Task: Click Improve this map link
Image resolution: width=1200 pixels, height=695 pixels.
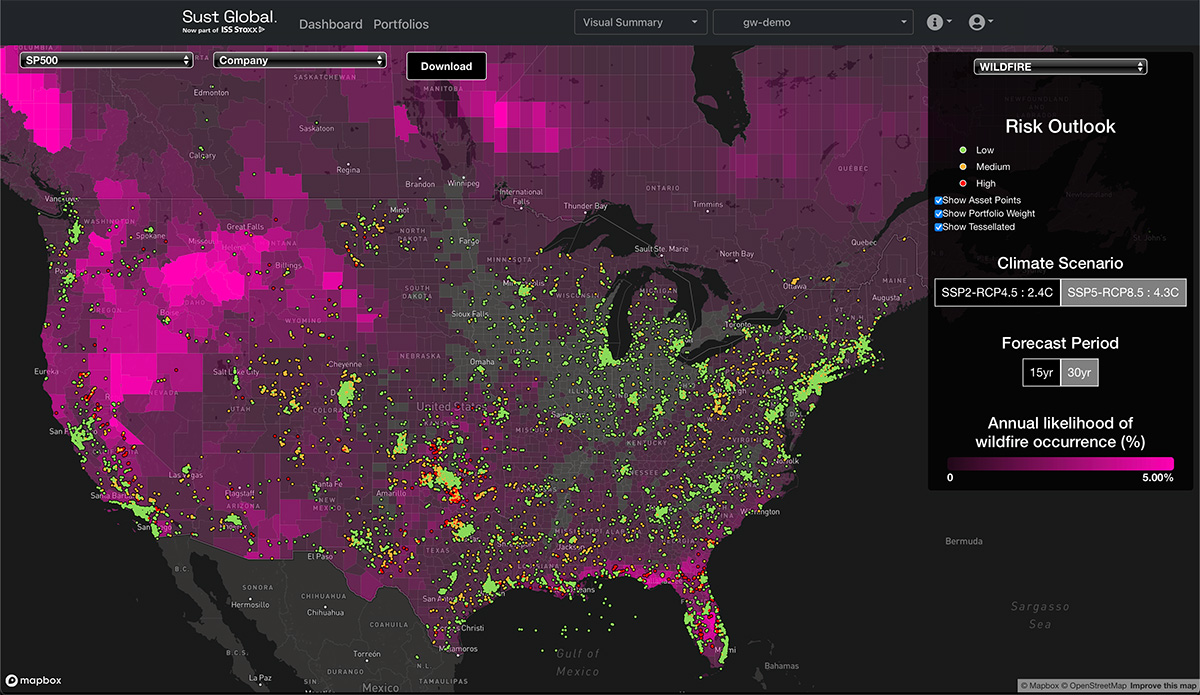Action: 1163,685
